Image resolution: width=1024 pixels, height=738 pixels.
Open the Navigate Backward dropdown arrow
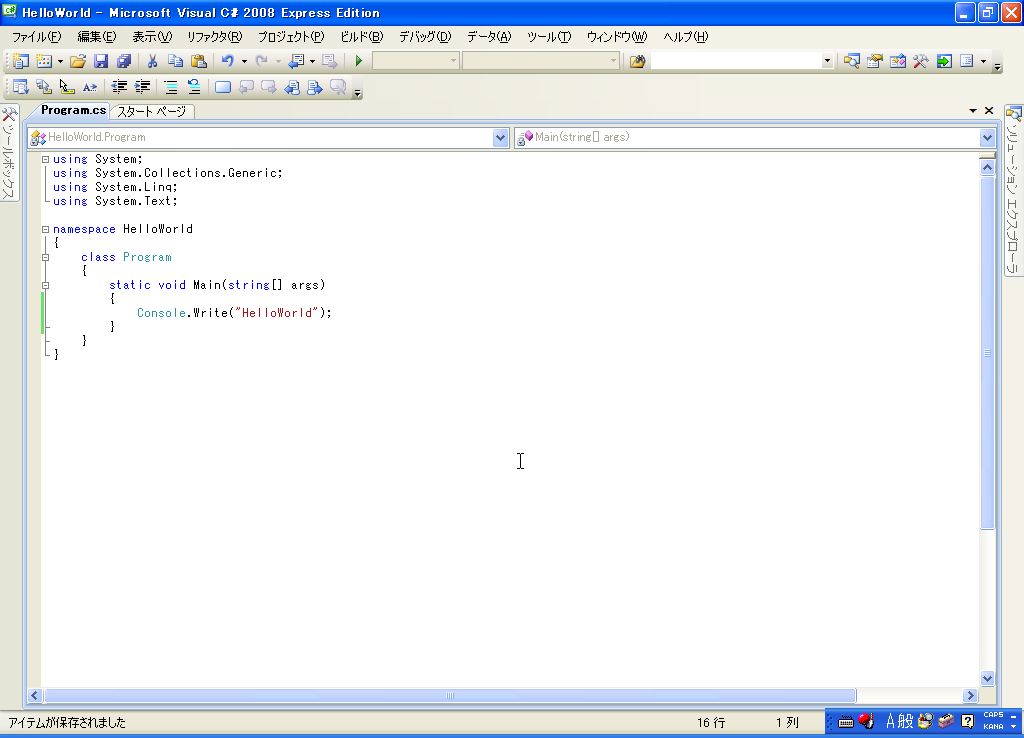tap(312, 61)
